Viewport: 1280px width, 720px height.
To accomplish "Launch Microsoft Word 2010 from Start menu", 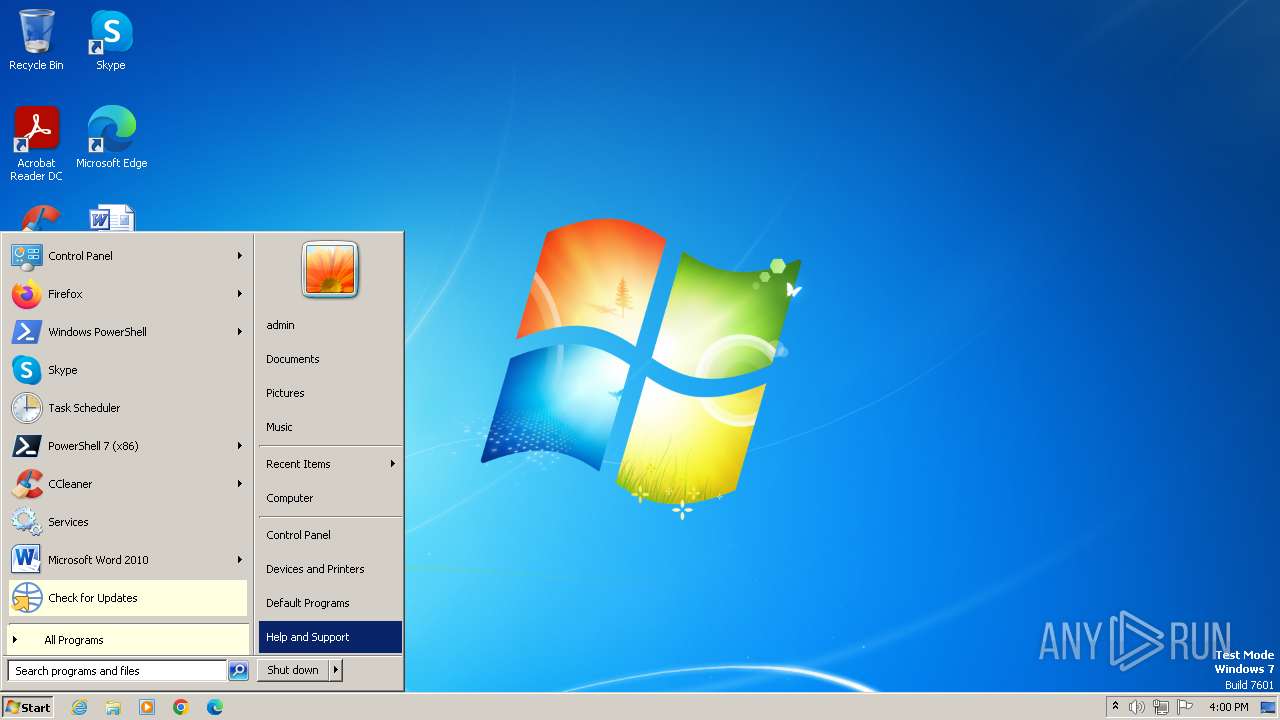I will [x=128, y=560].
